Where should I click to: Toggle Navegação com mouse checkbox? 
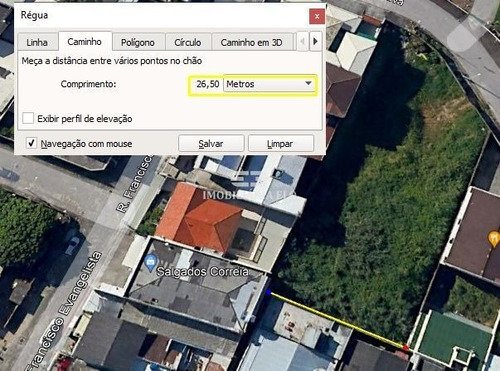click(31, 143)
